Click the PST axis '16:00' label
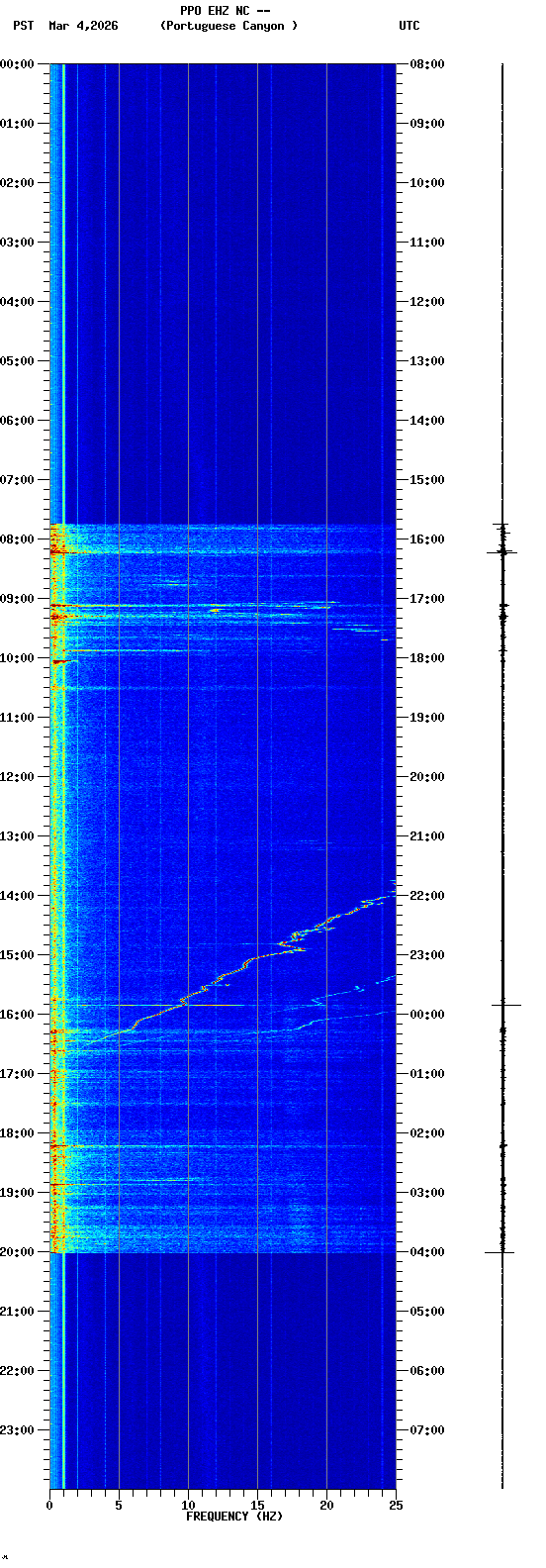The height and width of the screenshot is (1568, 546). 18,1015
